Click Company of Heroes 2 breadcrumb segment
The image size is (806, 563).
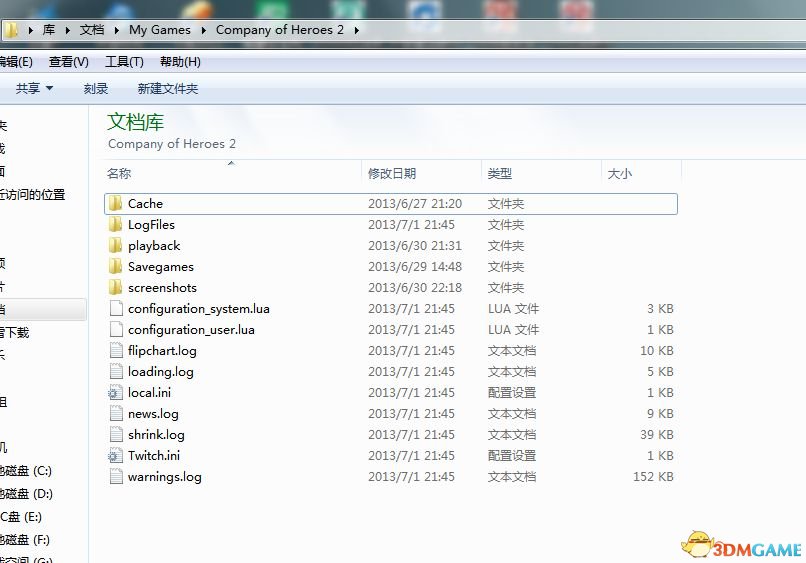(x=280, y=30)
